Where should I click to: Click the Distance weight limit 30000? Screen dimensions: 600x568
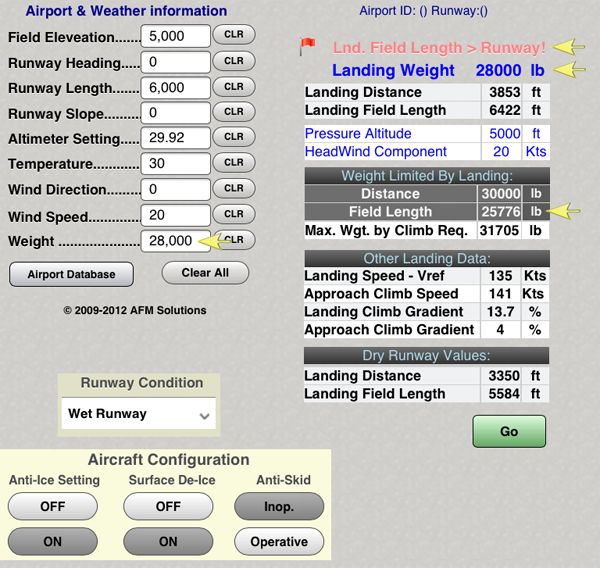pyautogui.click(x=501, y=194)
